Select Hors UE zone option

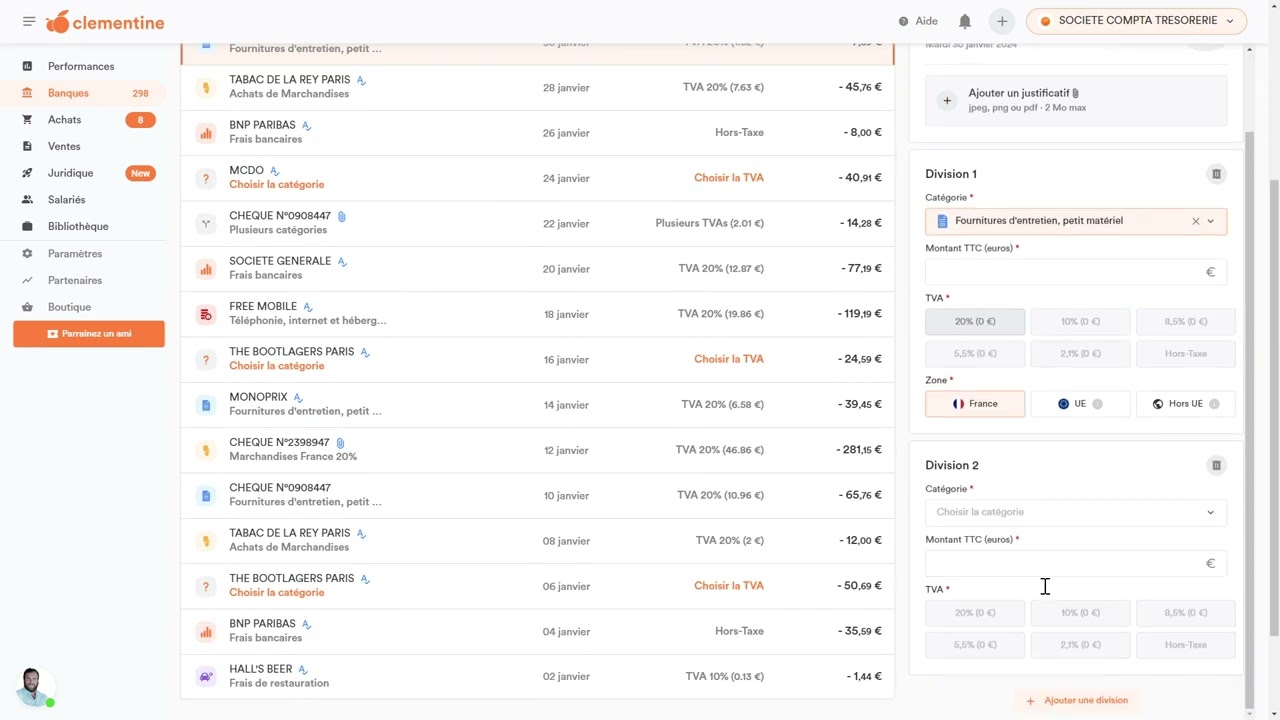coord(1185,404)
